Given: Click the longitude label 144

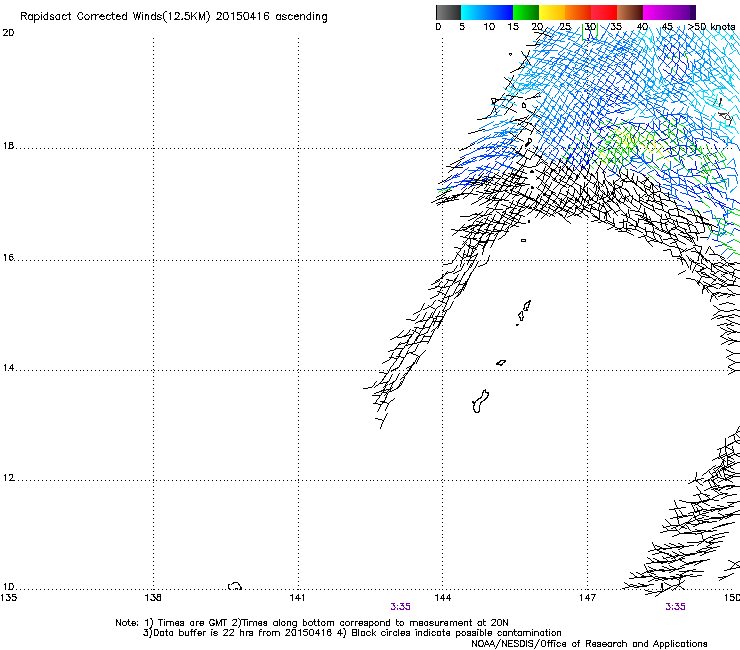Looking at the screenshot, I should [442, 598].
